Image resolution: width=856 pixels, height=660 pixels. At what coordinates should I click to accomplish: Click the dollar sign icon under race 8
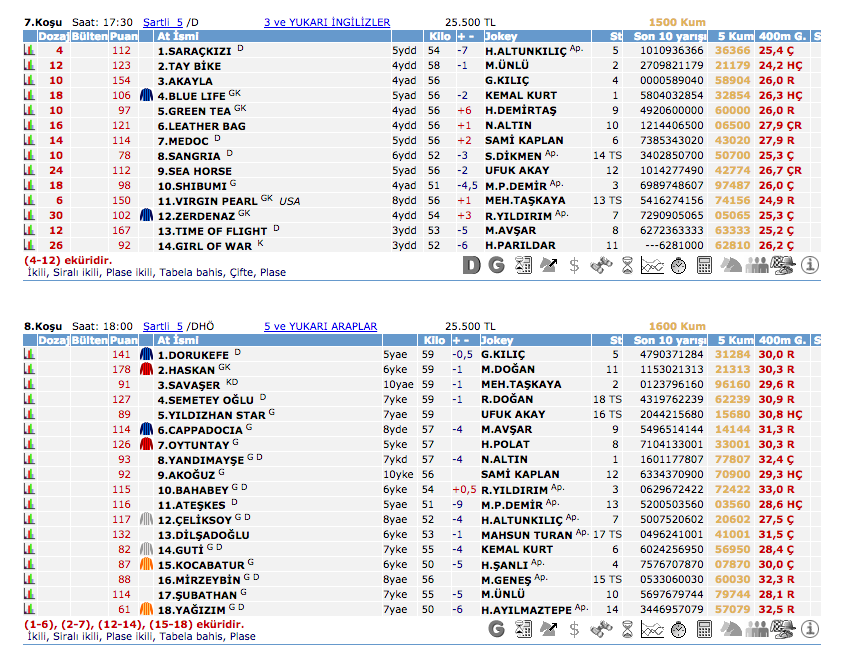click(575, 629)
